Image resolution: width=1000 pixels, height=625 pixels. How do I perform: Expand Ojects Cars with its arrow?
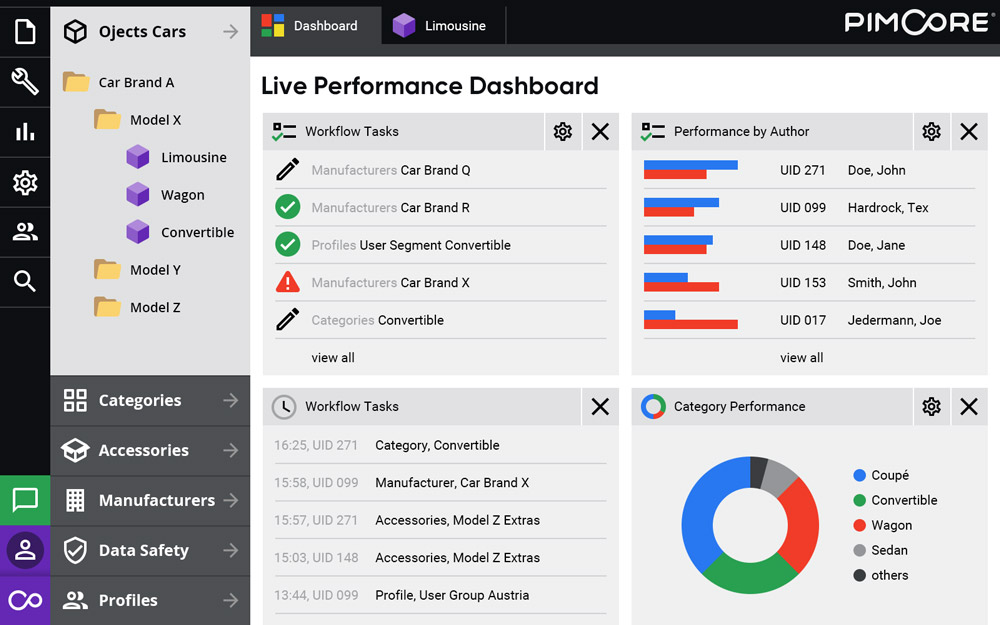[x=230, y=31]
